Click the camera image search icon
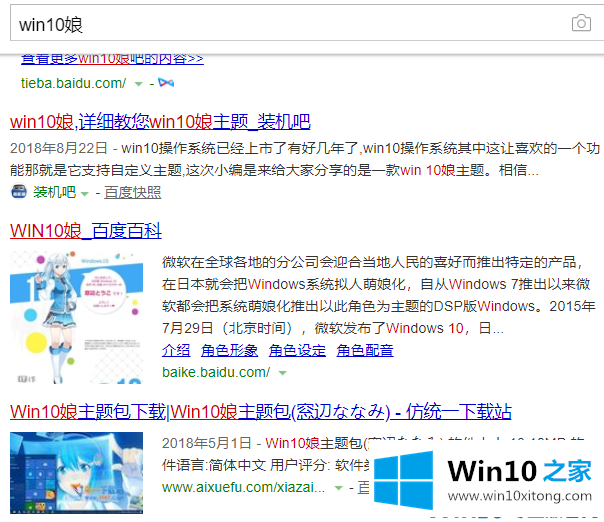Image resolution: width=604 pixels, height=522 pixels. pos(581,23)
